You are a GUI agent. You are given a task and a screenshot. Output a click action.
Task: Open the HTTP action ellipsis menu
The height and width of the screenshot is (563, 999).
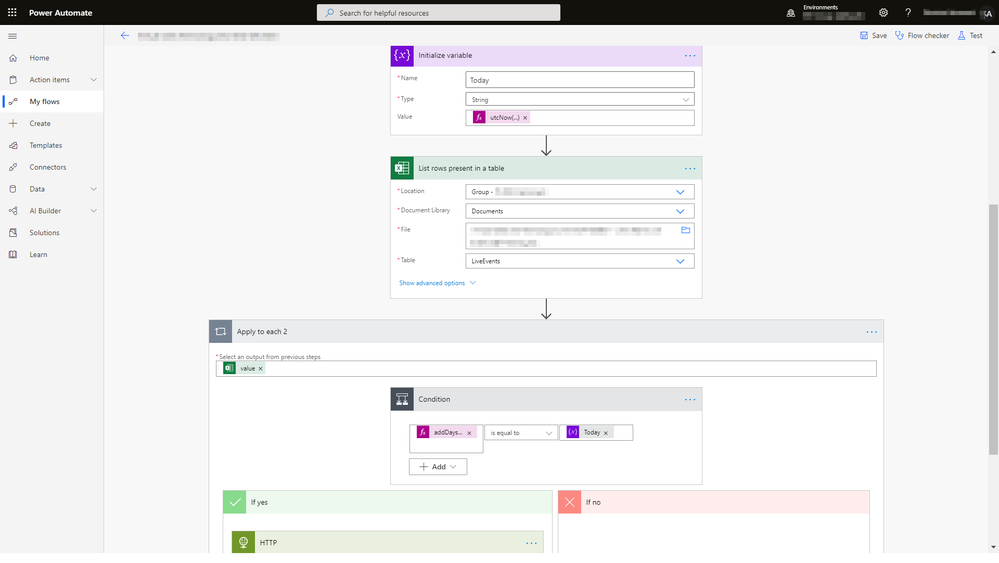(531, 543)
